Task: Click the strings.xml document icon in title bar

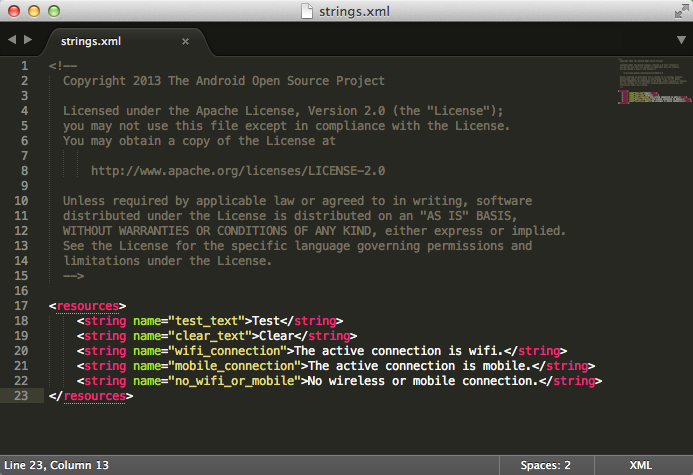Action: pos(307,11)
